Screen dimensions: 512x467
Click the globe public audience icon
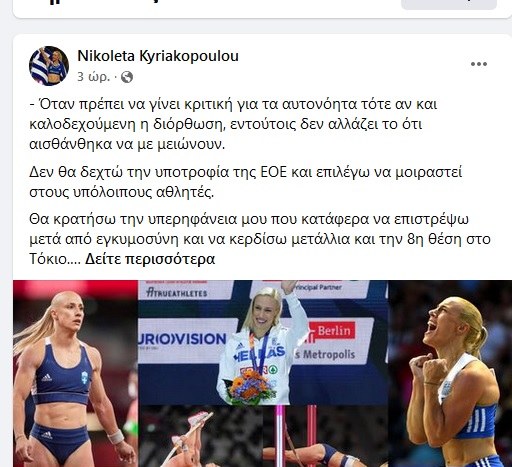pyautogui.click(x=127, y=77)
